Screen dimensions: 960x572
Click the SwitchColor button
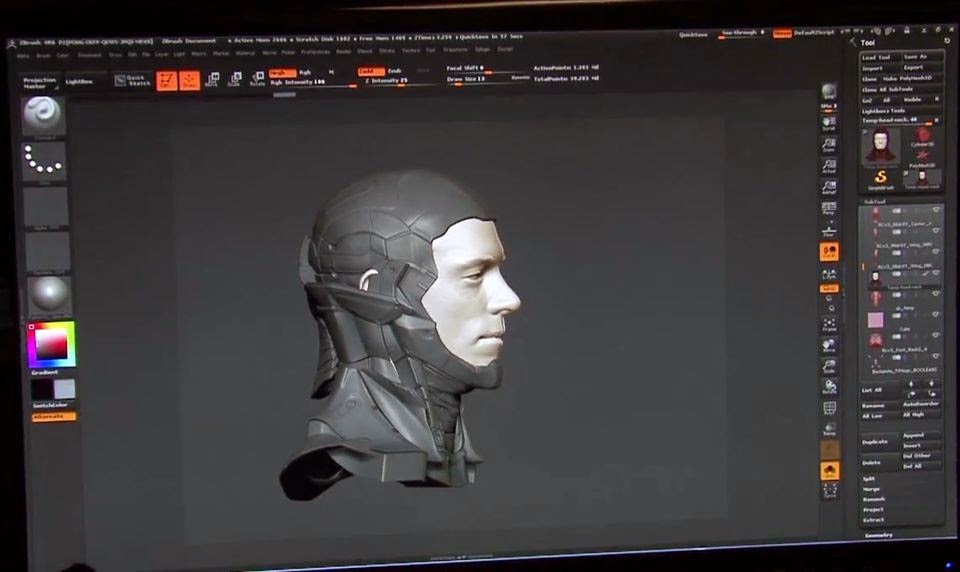pos(50,405)
